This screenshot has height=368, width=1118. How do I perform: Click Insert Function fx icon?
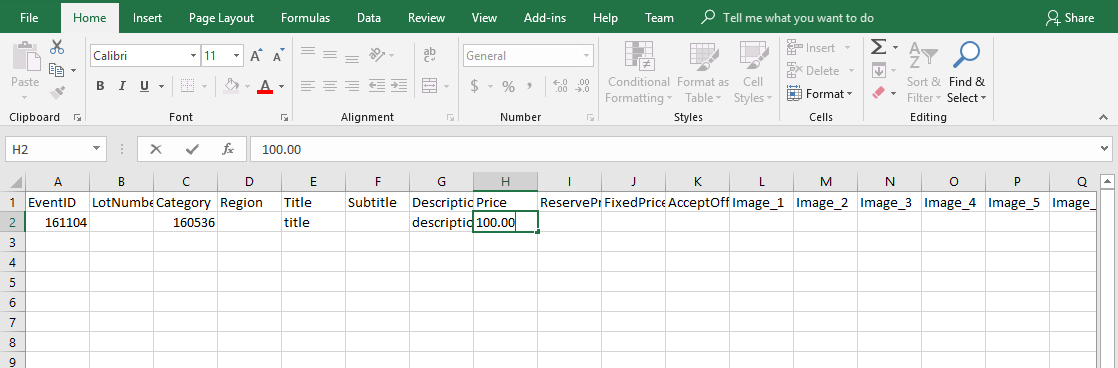(228, 149)
